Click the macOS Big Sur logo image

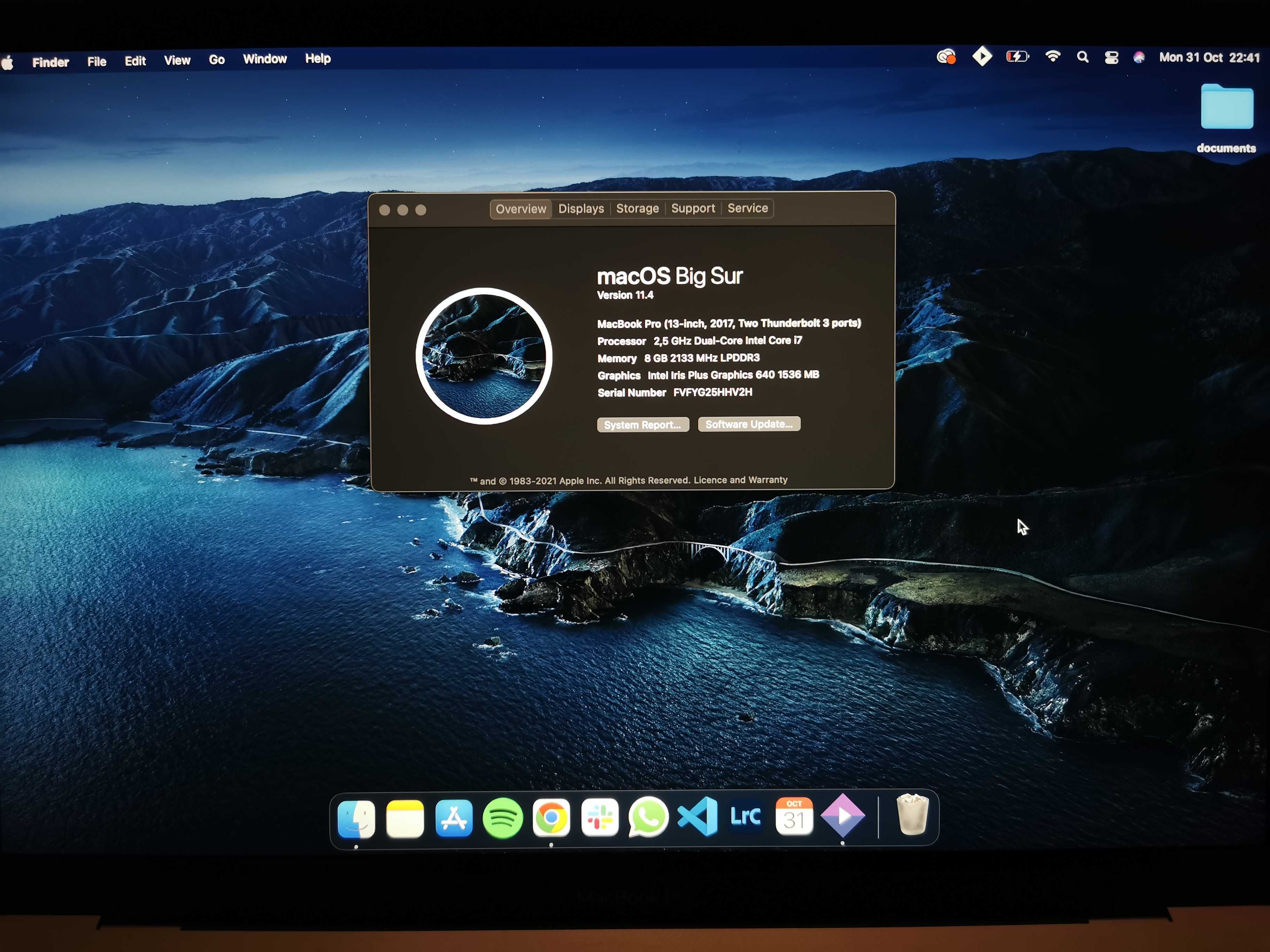(484, 356)
